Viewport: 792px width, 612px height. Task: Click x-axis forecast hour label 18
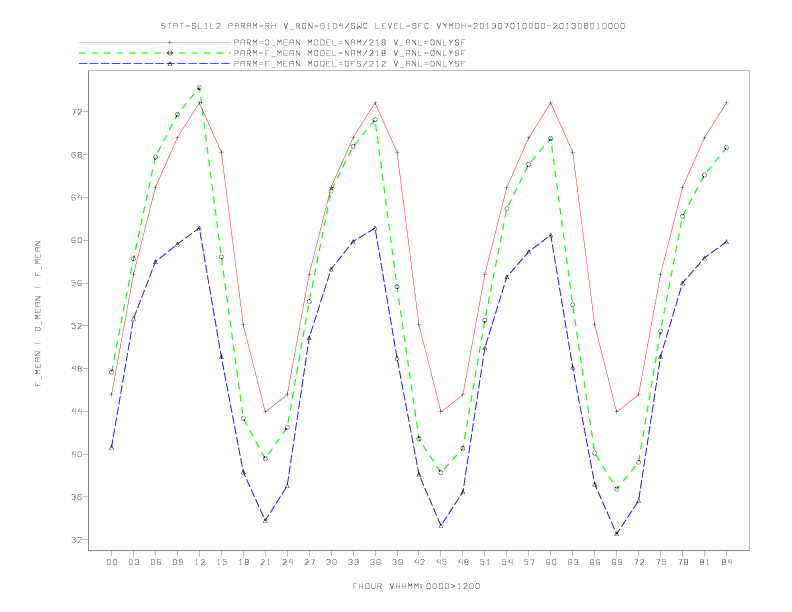point(243,562)
